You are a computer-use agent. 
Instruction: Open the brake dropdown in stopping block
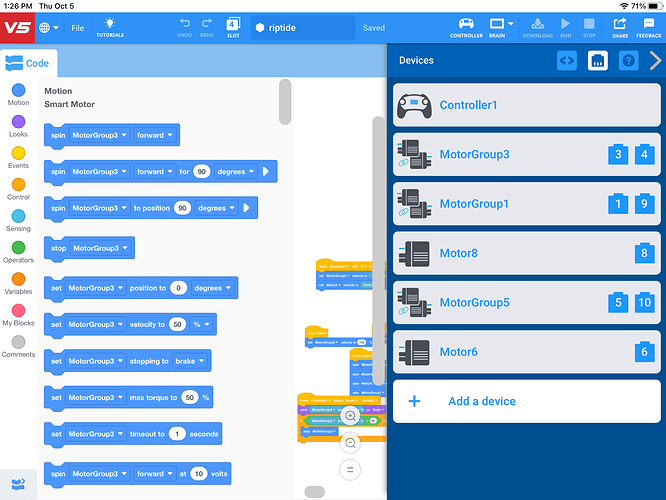click(189, 361)
